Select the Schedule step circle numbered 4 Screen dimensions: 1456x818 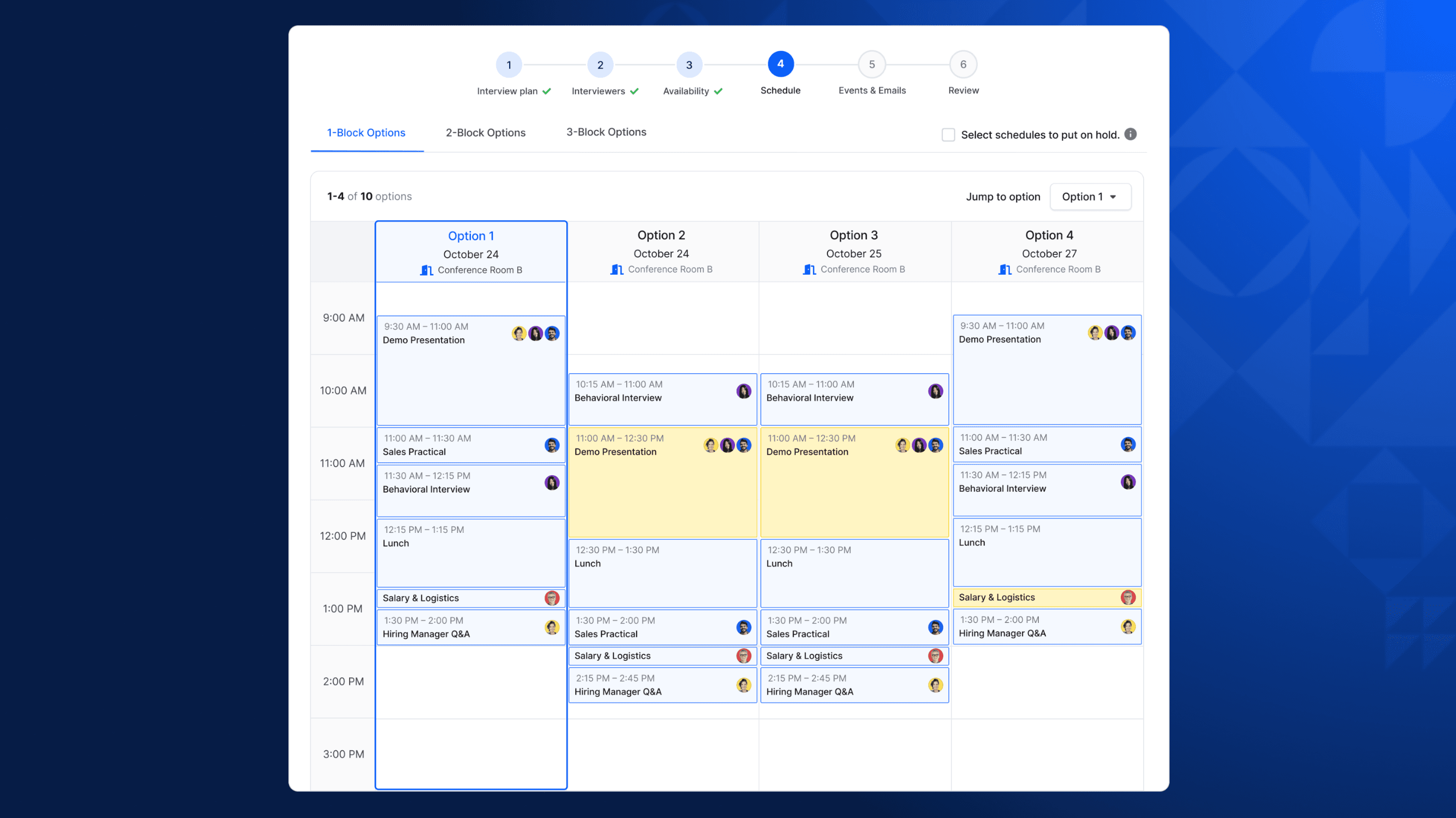[781, 65]
